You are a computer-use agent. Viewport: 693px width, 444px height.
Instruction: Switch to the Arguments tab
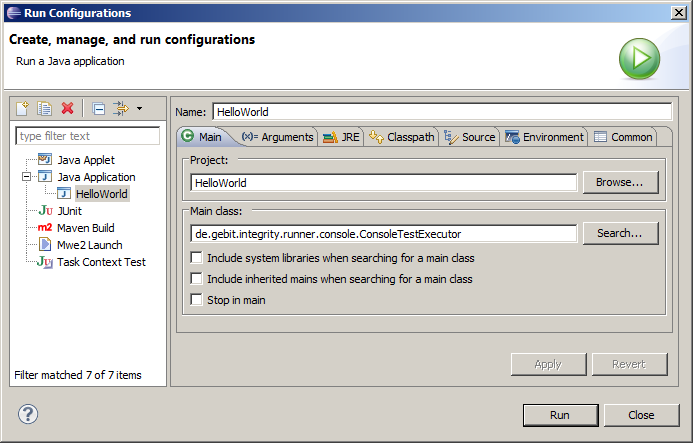click(278, 137)
